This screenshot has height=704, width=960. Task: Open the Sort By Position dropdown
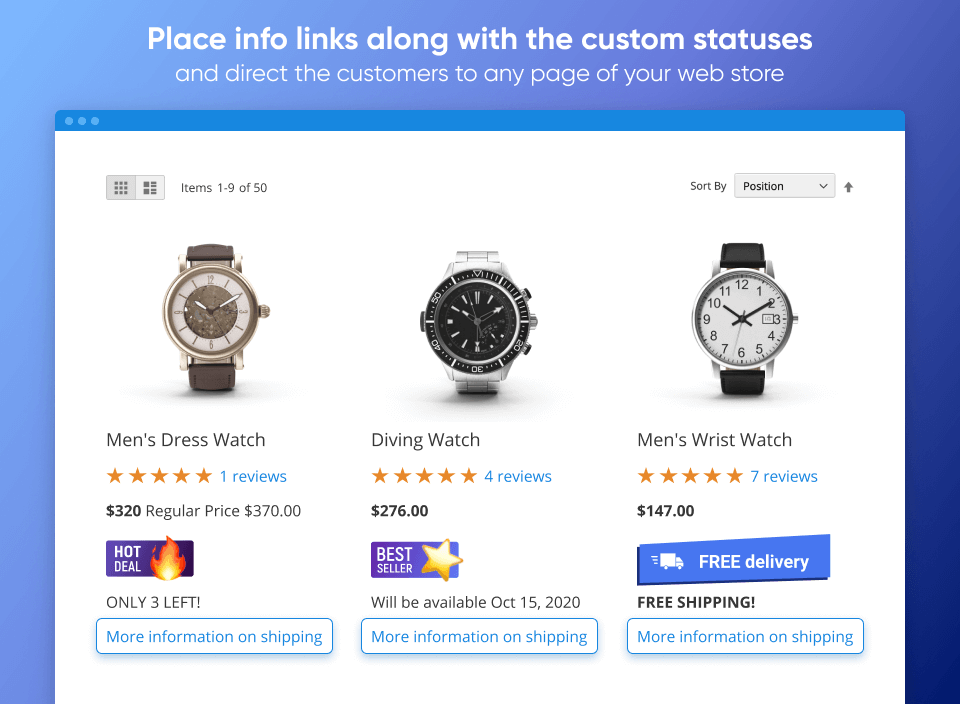coord(784,185)
